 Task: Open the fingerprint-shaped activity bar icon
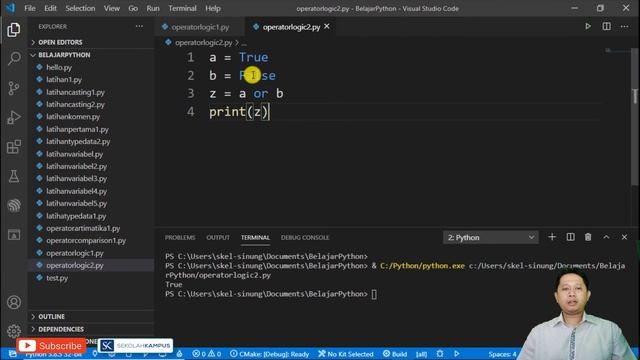(x=13, y=205)
